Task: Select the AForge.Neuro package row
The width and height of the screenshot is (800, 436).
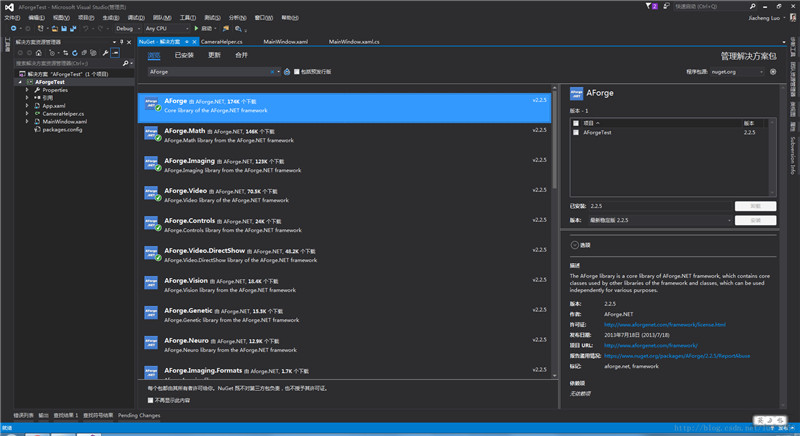Action: pos(344,345)
